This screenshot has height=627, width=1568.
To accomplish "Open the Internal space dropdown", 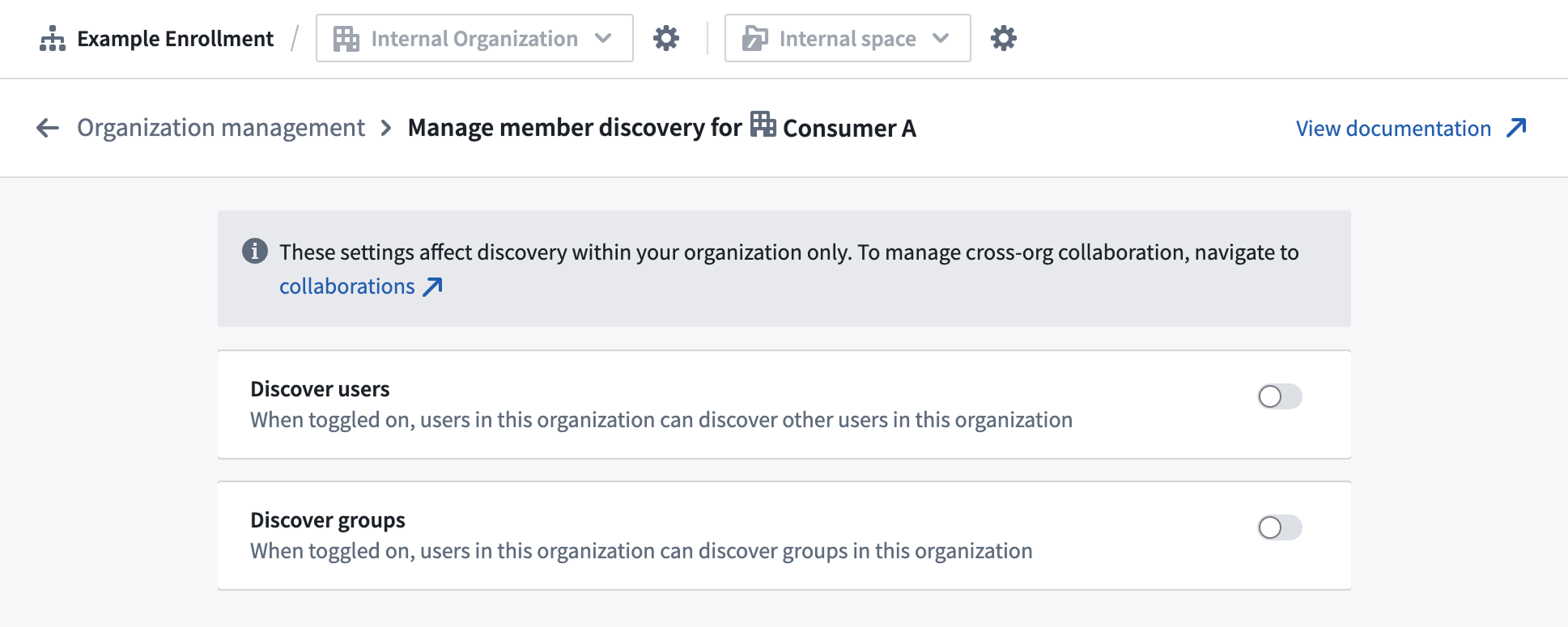I will 847,39.
